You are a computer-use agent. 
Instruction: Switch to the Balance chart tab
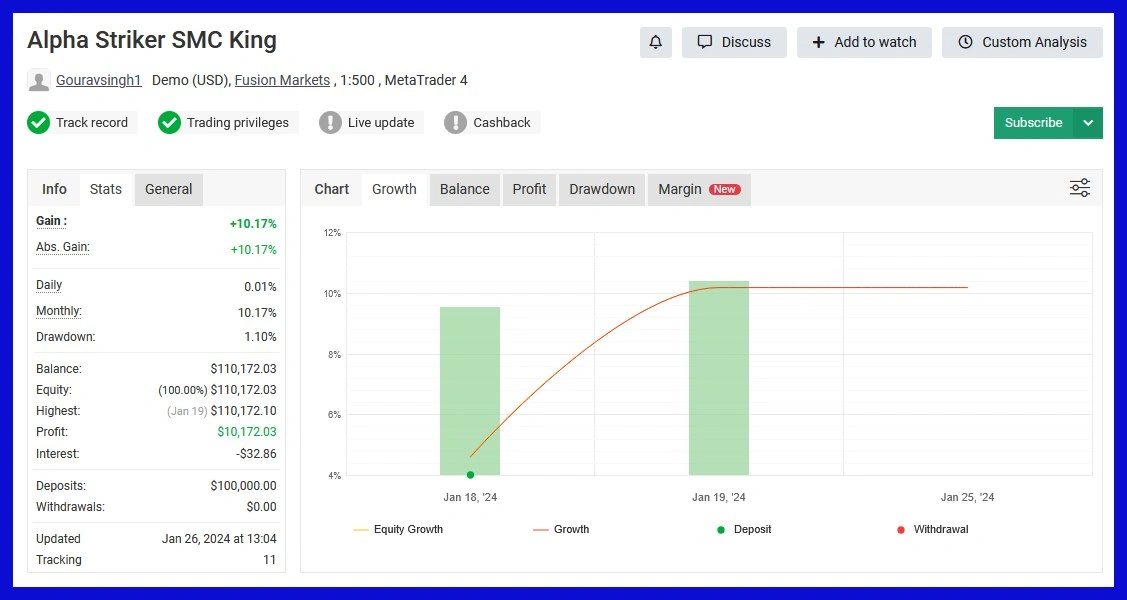tap(465, 189)
